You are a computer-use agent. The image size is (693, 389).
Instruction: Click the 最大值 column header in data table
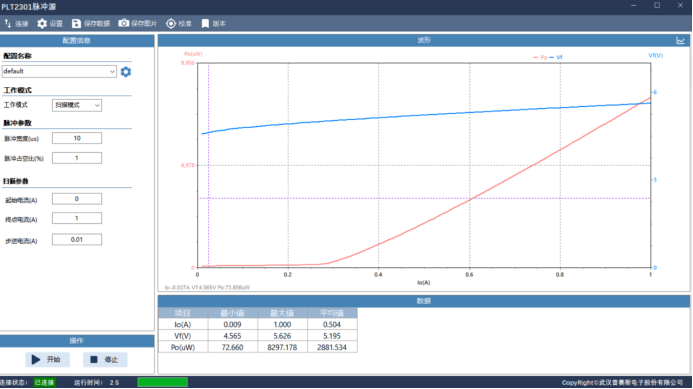click(x=282, y=313)
